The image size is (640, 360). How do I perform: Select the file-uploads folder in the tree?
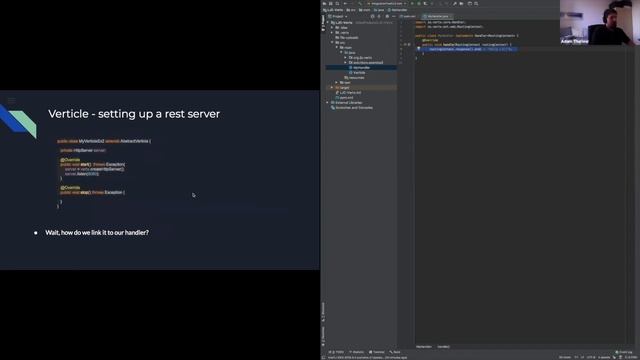[x=347, y=38]
